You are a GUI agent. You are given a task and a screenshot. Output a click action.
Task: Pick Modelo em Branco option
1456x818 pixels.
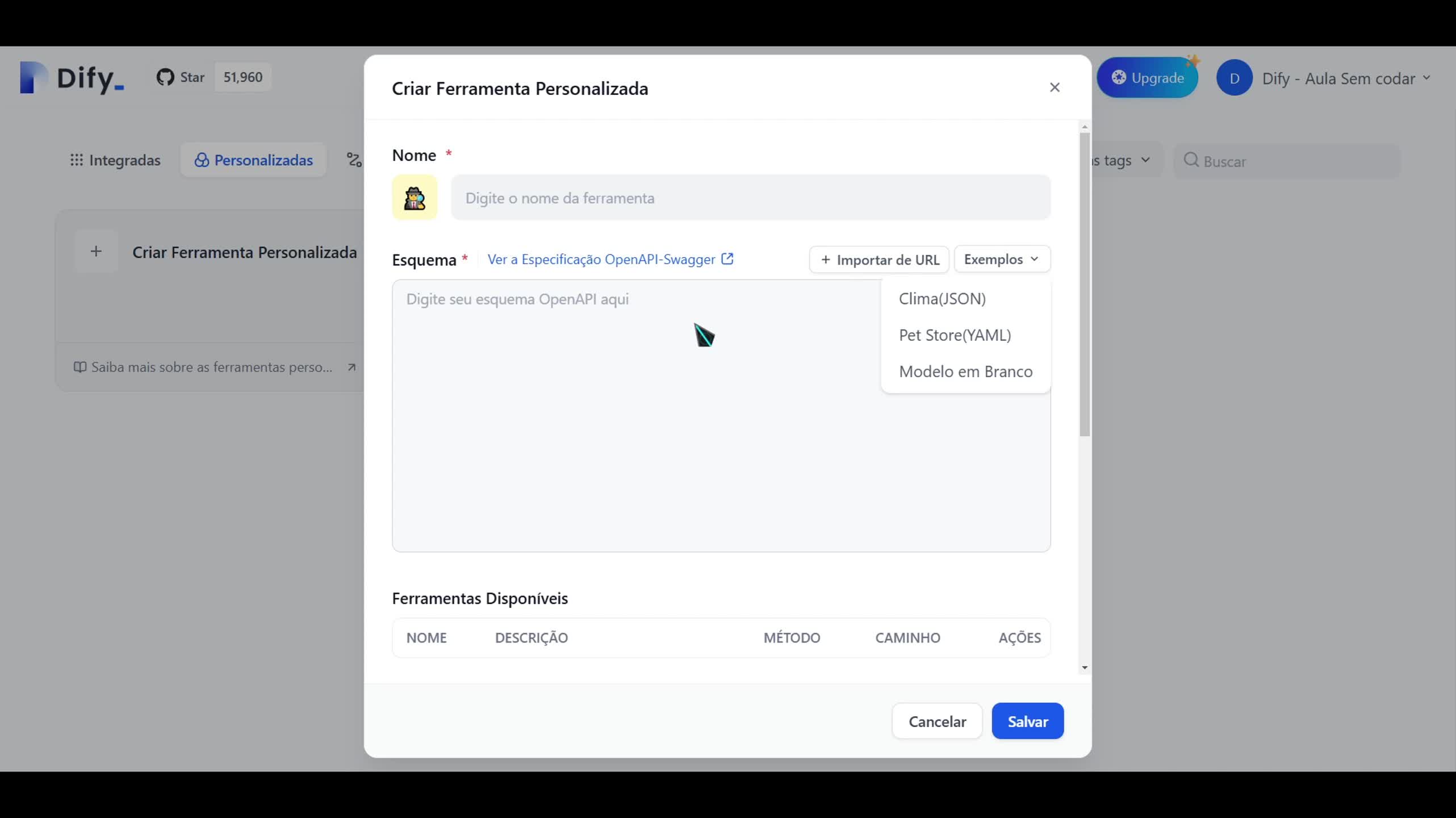(965, 372)
